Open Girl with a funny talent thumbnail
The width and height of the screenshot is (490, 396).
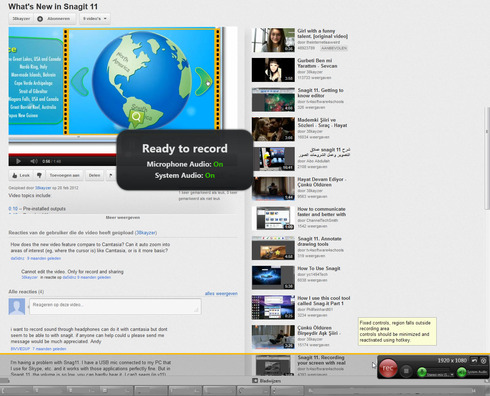pos(273,40)
